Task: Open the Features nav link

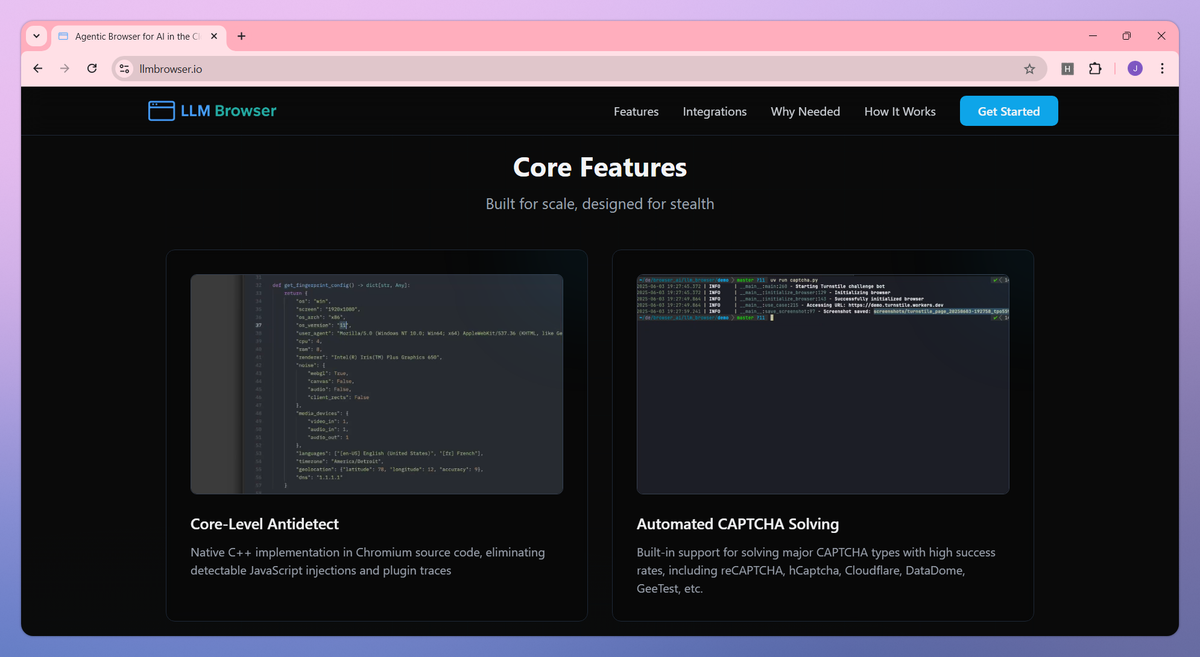Action: tap(636, 111)
